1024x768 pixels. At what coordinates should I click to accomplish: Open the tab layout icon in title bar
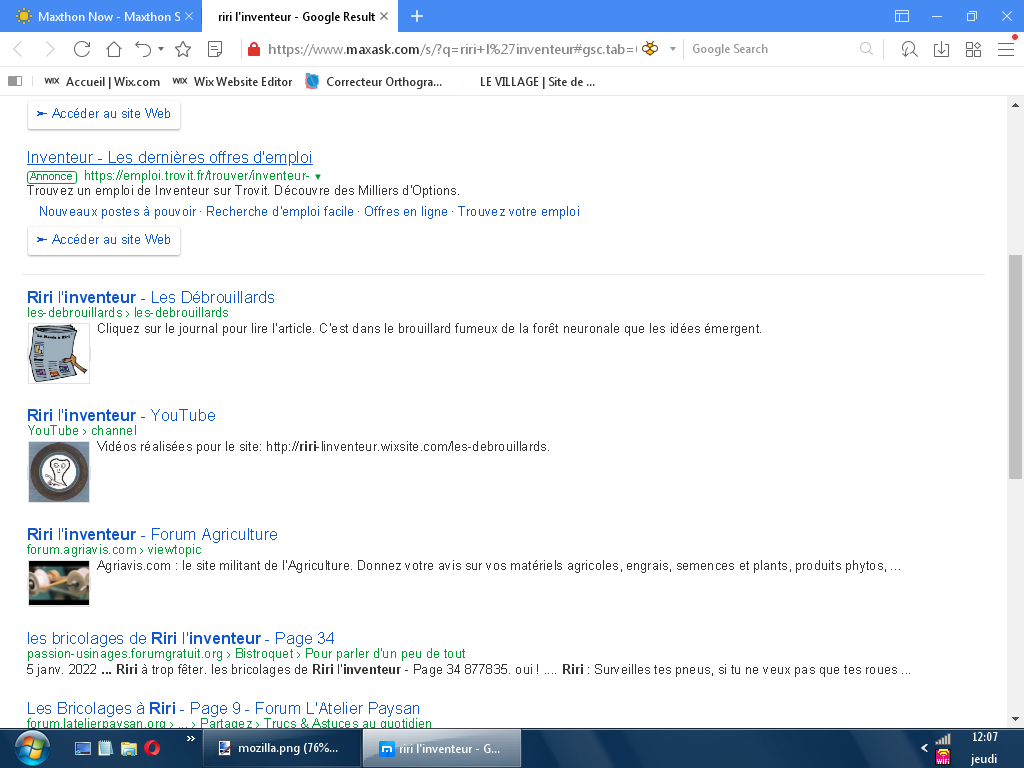pyautogui.click(x=902, y=16)
